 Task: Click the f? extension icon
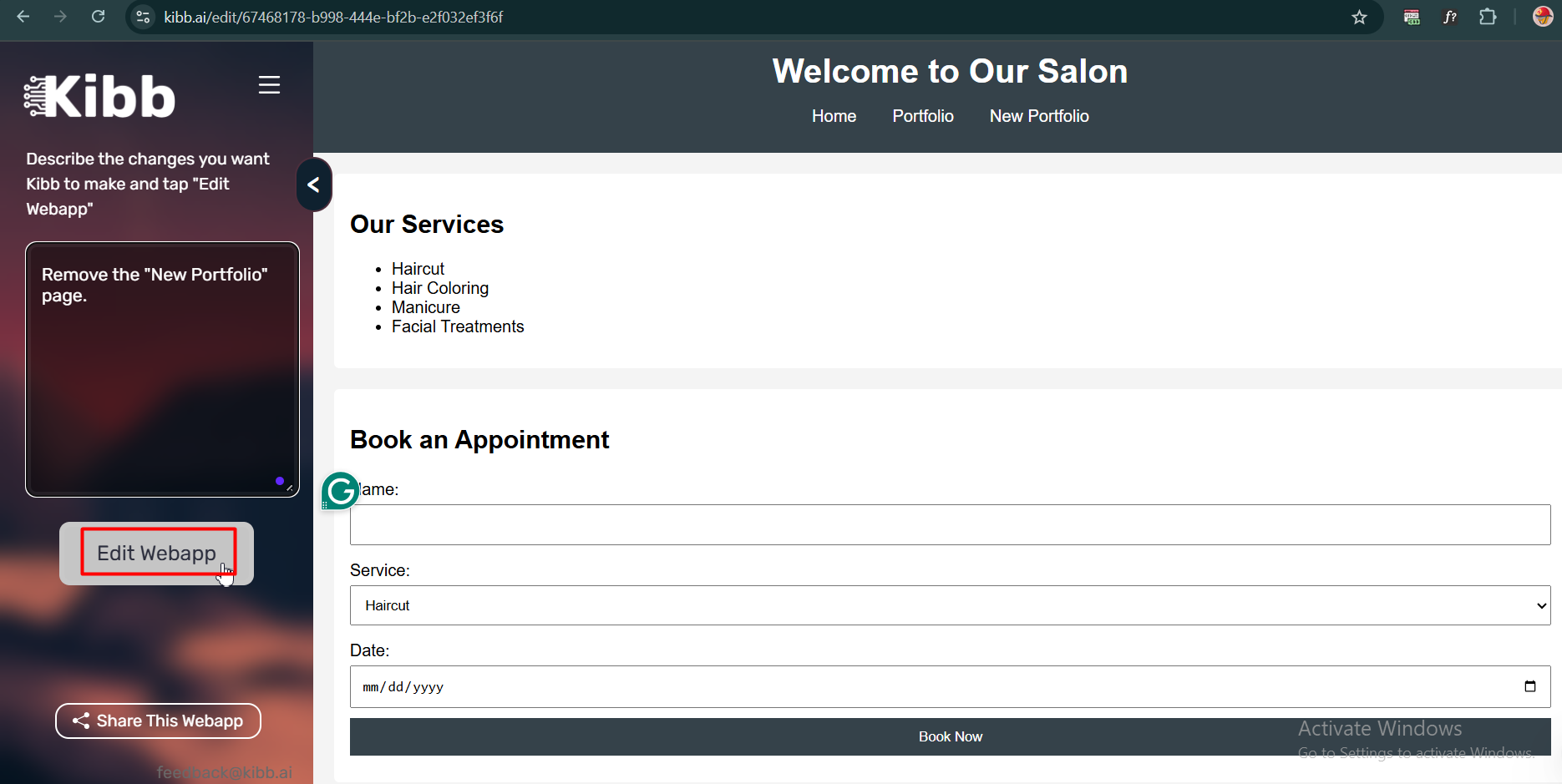[x=1450, y=17]
